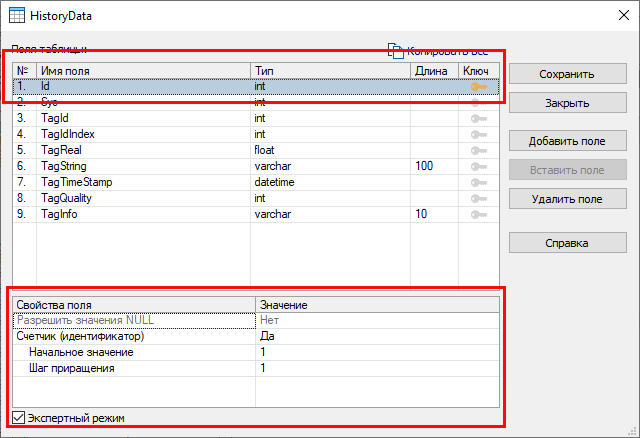Image resolution: width=640 pixels, height=438 pixels.
Task: Toggle key icon in the TagTimeStamp row
Action: pos(478,182)
